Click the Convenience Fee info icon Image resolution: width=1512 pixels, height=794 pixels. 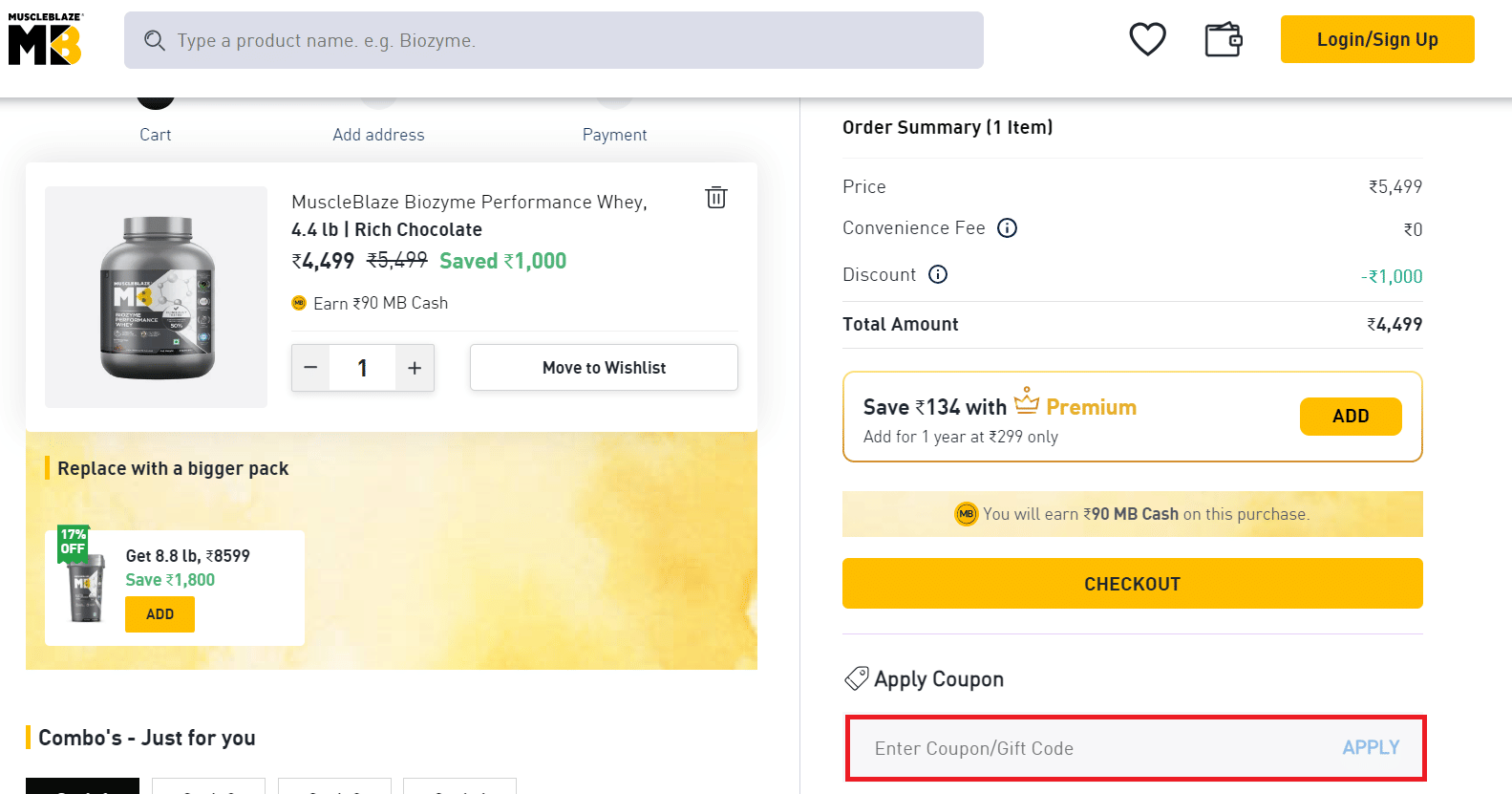1007,228
